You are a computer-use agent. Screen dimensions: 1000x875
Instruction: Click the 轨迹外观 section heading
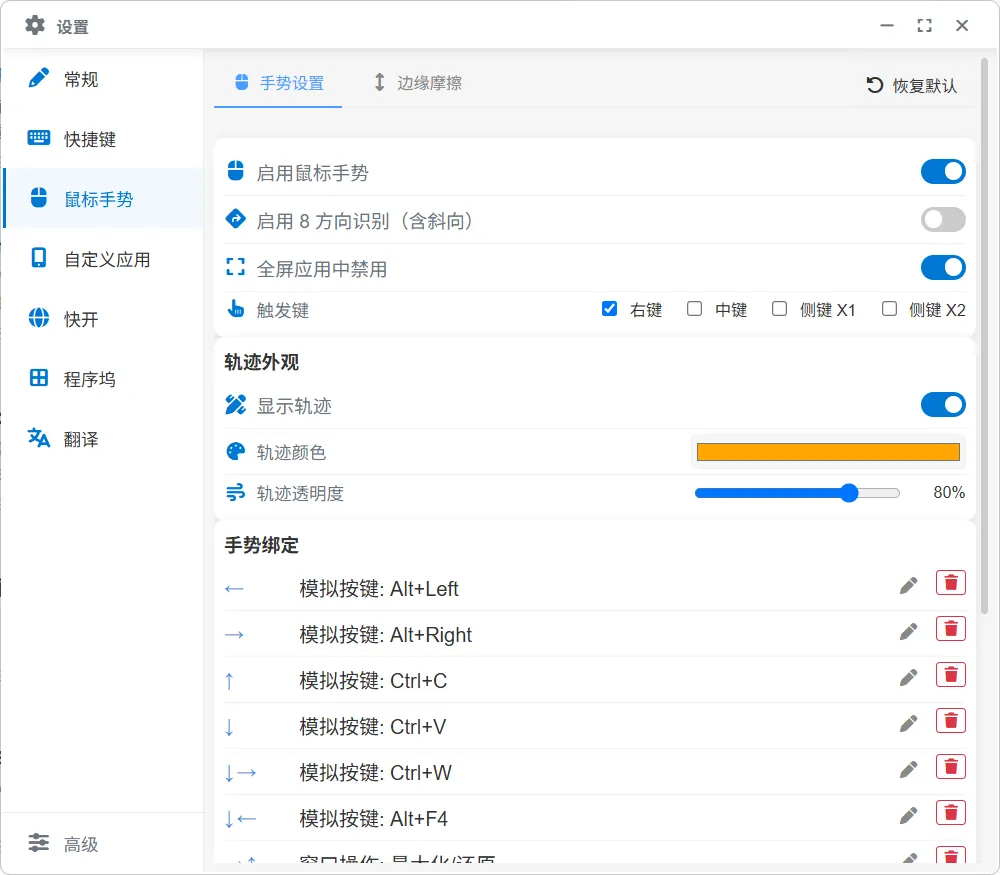point(261,362)
